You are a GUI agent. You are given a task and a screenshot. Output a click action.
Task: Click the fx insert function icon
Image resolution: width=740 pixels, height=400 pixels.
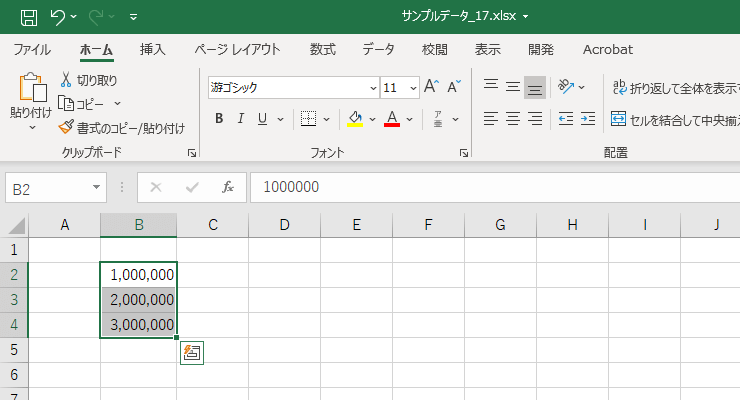[x=227, y=188]
